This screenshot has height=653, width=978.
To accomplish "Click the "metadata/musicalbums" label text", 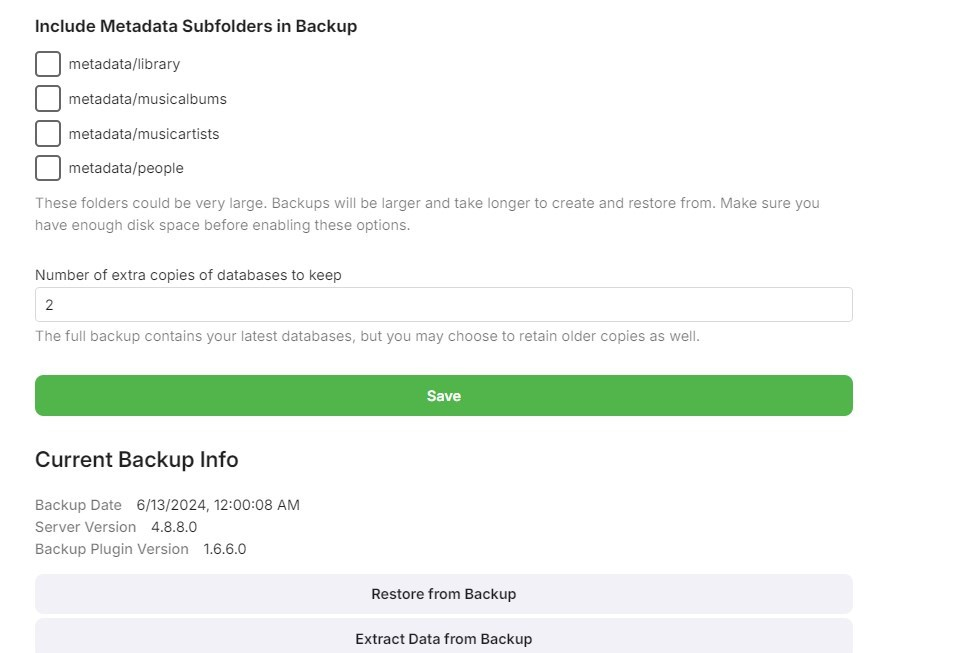I will 147,99.
